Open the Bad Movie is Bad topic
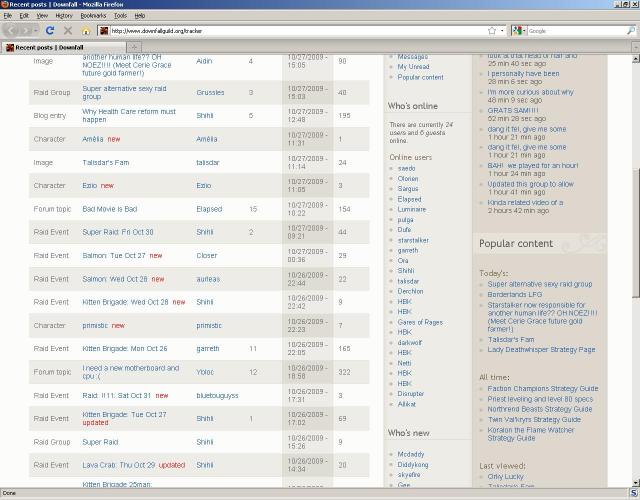 coord(109,209)
